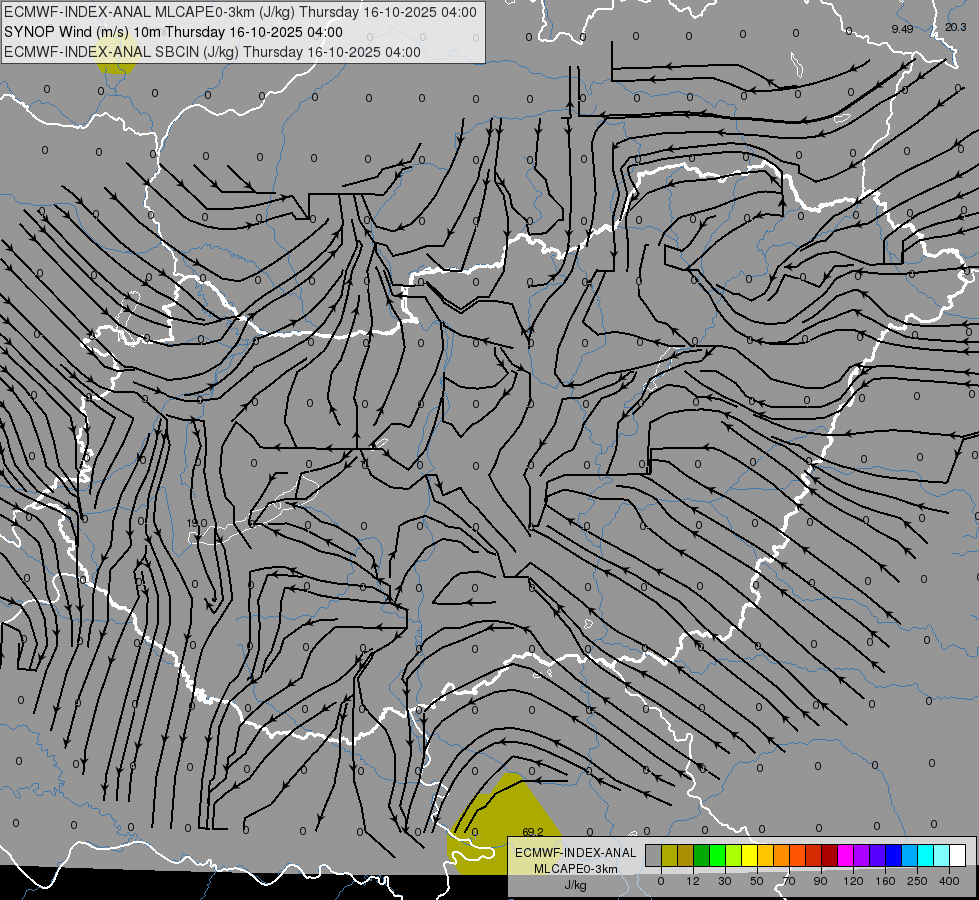Image resolution: width=979 pixels, height=900 pixels.
Task: Click the 9.49 value on the map
Action: (x=902, y=29)
